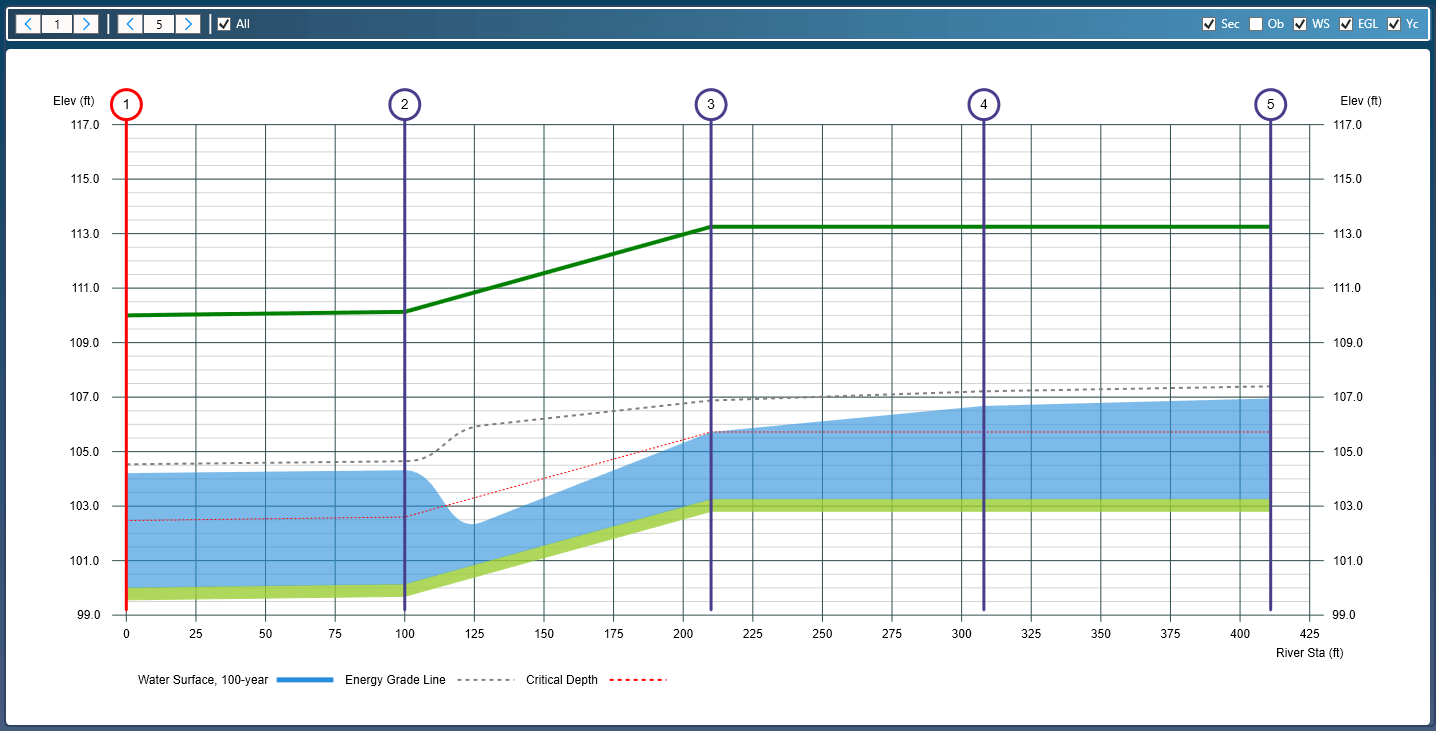Click the forward arrow beside the "5" field

(189, 23)
